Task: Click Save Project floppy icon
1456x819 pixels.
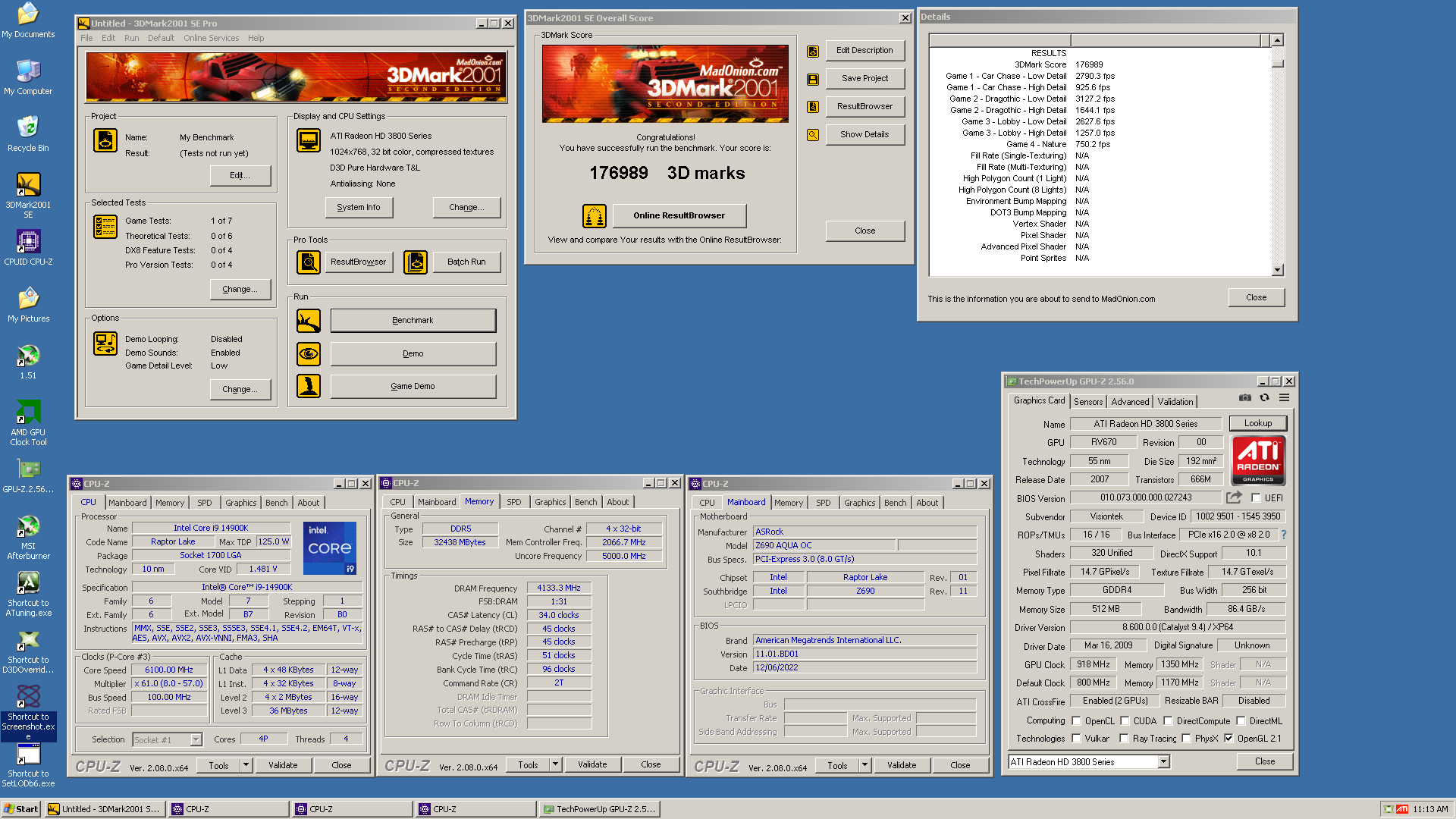Action: point(813,79)
